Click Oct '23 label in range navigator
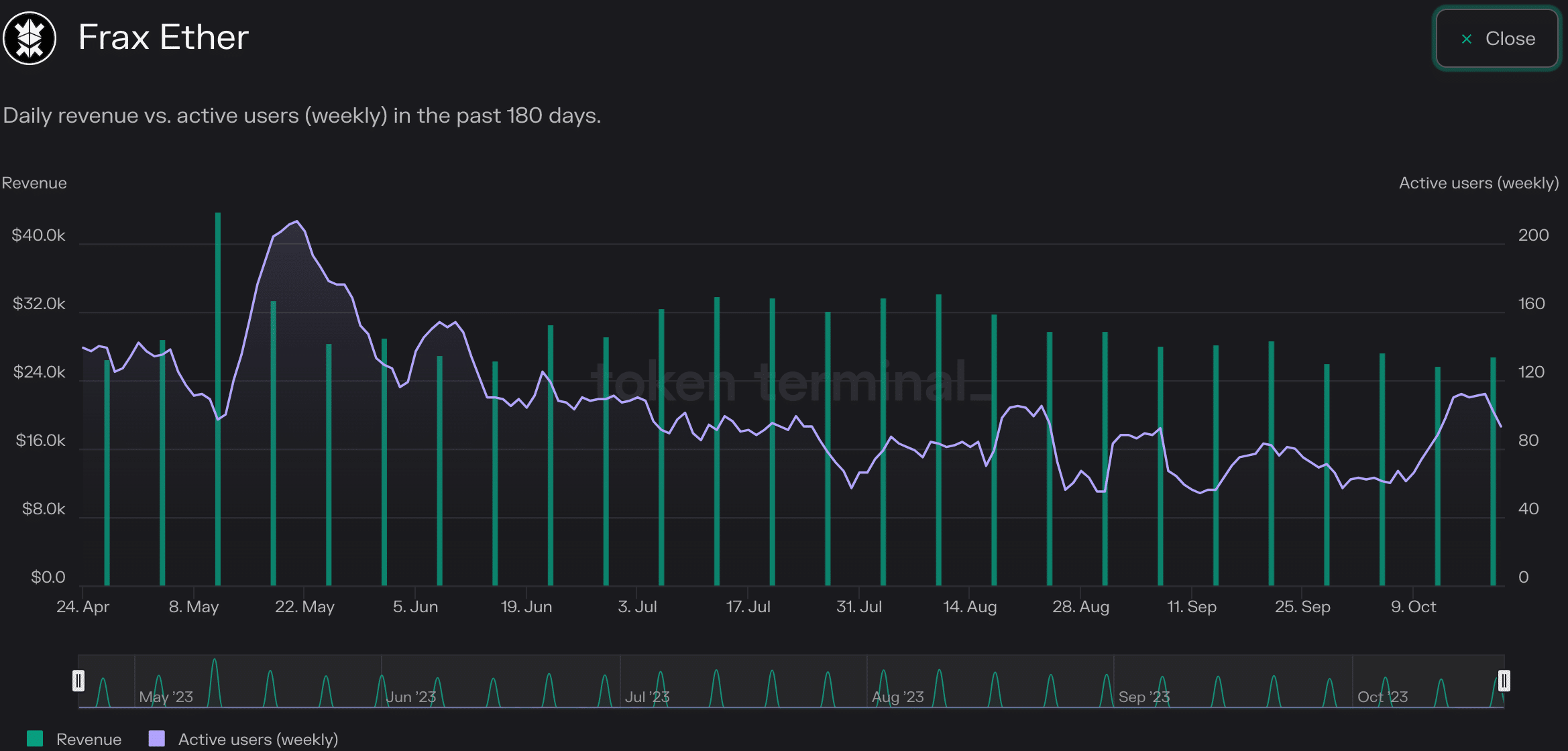This screenshot has width=1568, height=751. click(x=1382, y=697)
